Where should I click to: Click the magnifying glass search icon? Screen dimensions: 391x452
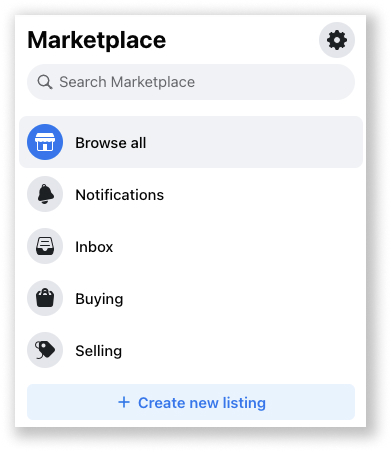[x=45, y=82]
